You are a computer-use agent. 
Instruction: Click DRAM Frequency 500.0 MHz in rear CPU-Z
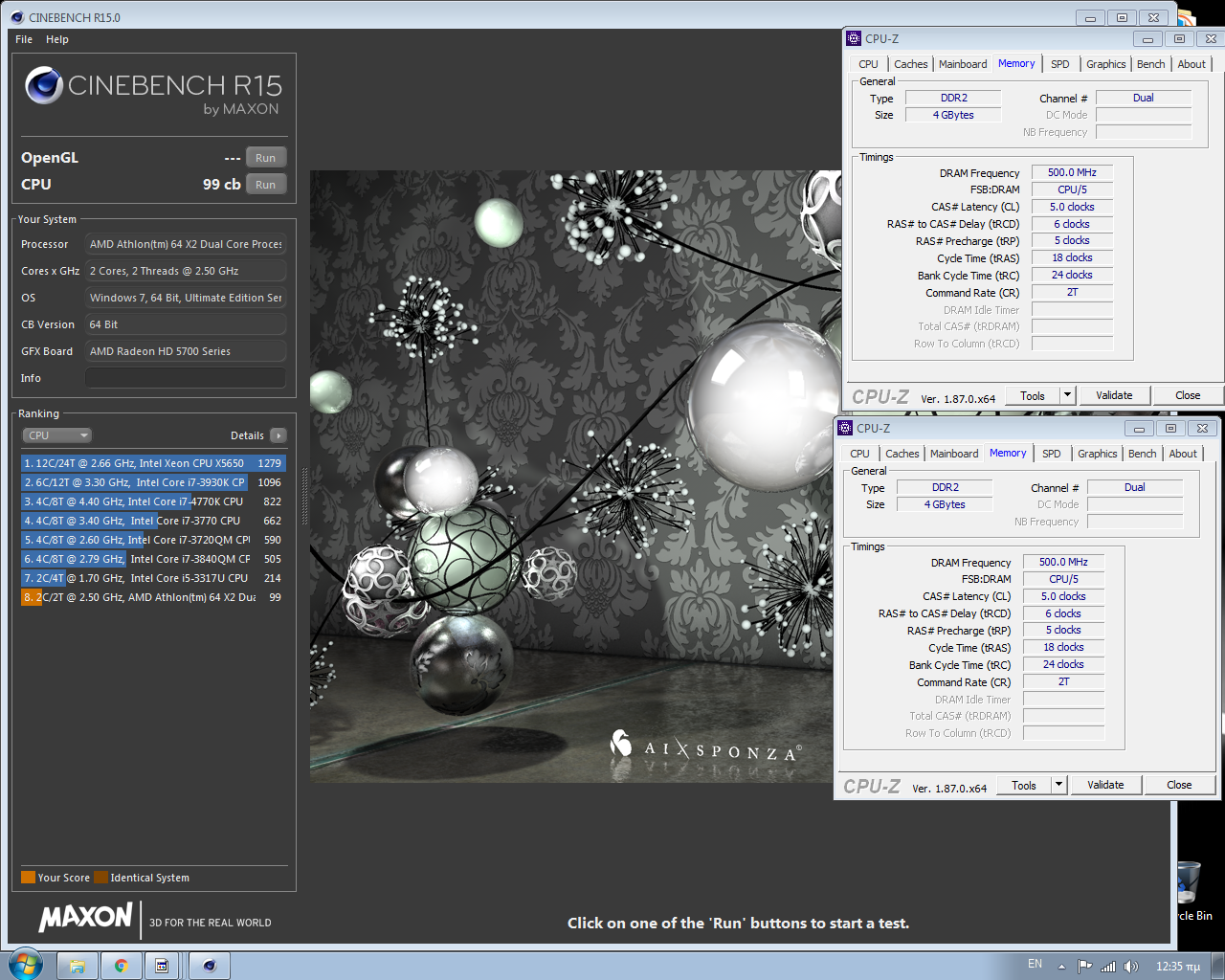pos(1072,172)
